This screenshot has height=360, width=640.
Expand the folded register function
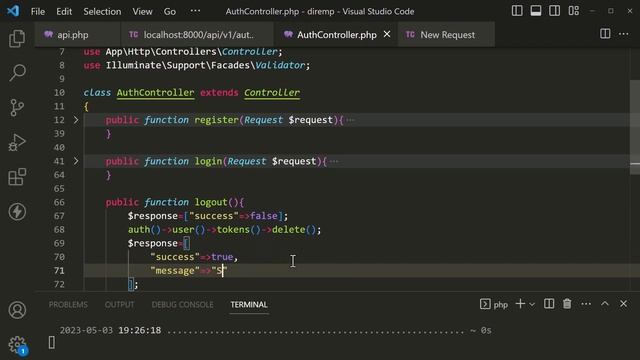point(76,120)
